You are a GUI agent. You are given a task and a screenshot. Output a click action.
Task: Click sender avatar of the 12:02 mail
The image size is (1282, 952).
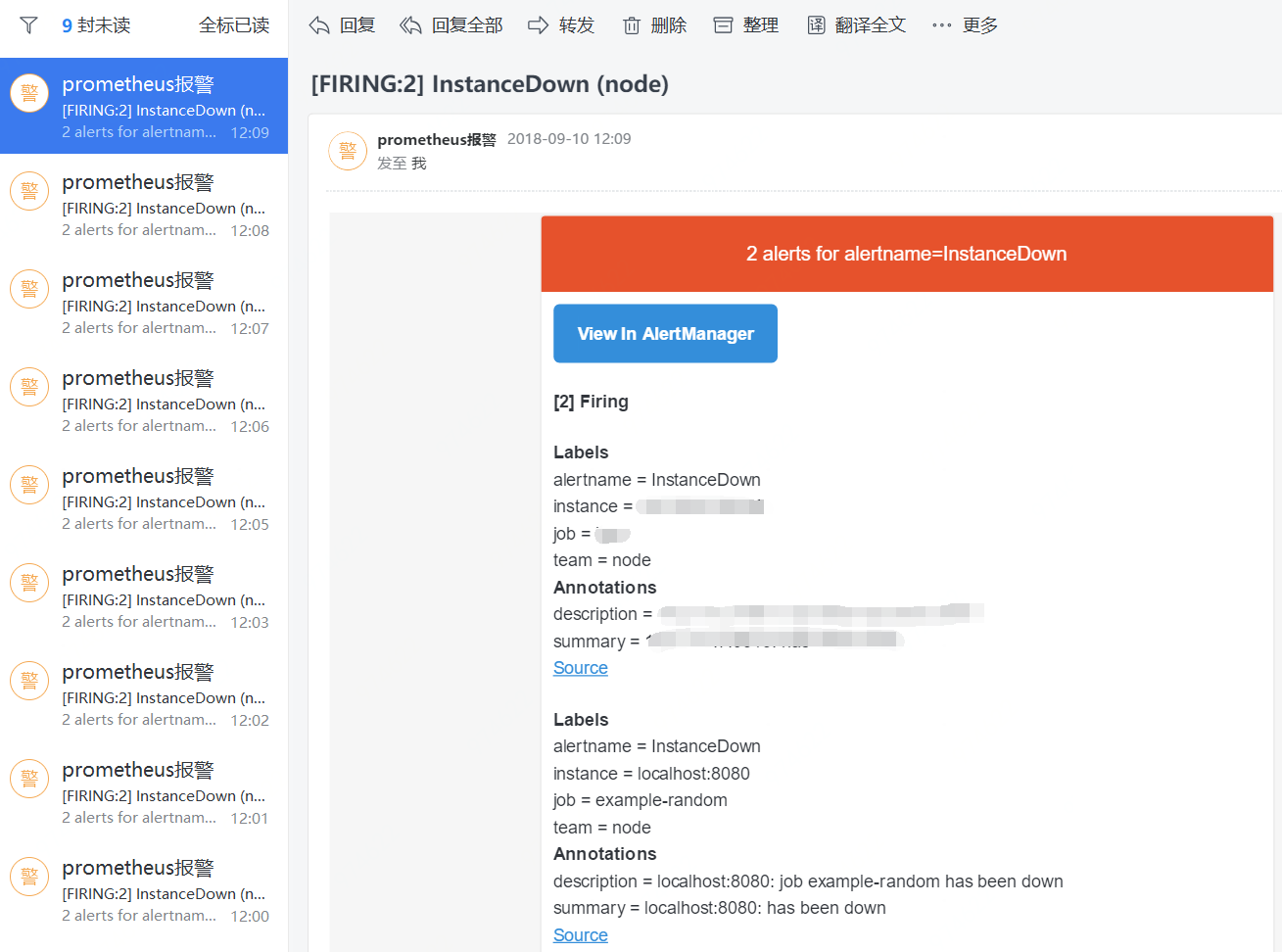[x=29, y=681]
